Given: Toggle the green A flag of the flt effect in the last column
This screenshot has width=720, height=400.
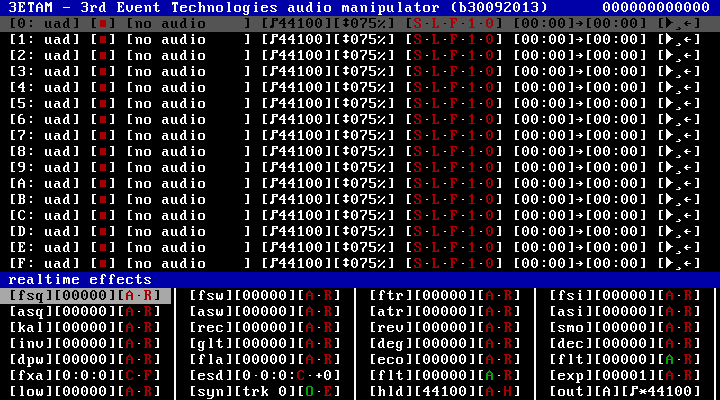Looking at the screenshot, I should [x=669, y=360].
